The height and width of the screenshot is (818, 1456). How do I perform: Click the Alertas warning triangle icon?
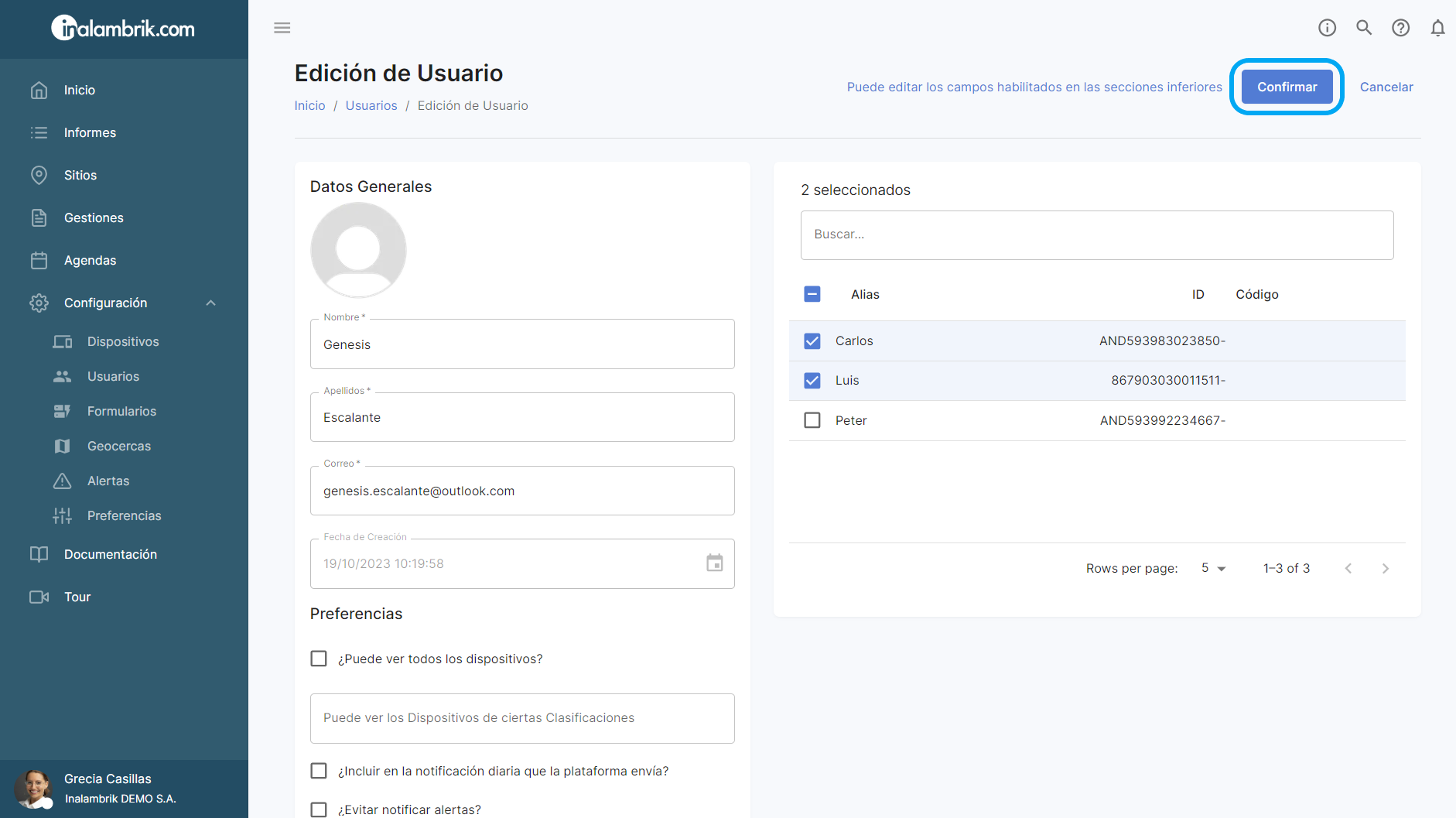[63, 481]
